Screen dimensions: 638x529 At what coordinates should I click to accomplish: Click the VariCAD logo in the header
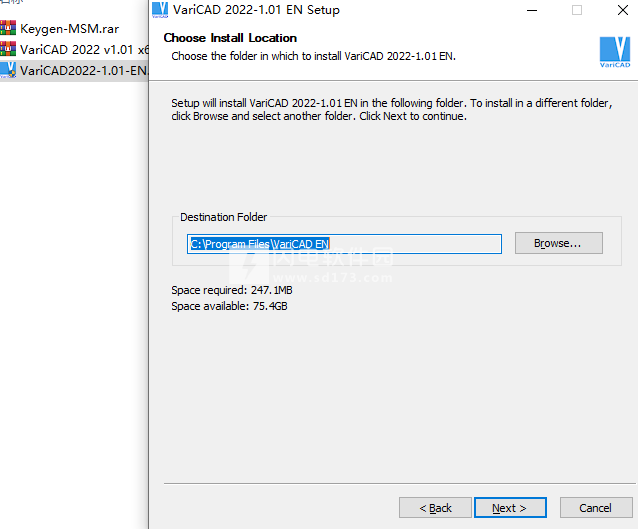(x=615, y=52)
